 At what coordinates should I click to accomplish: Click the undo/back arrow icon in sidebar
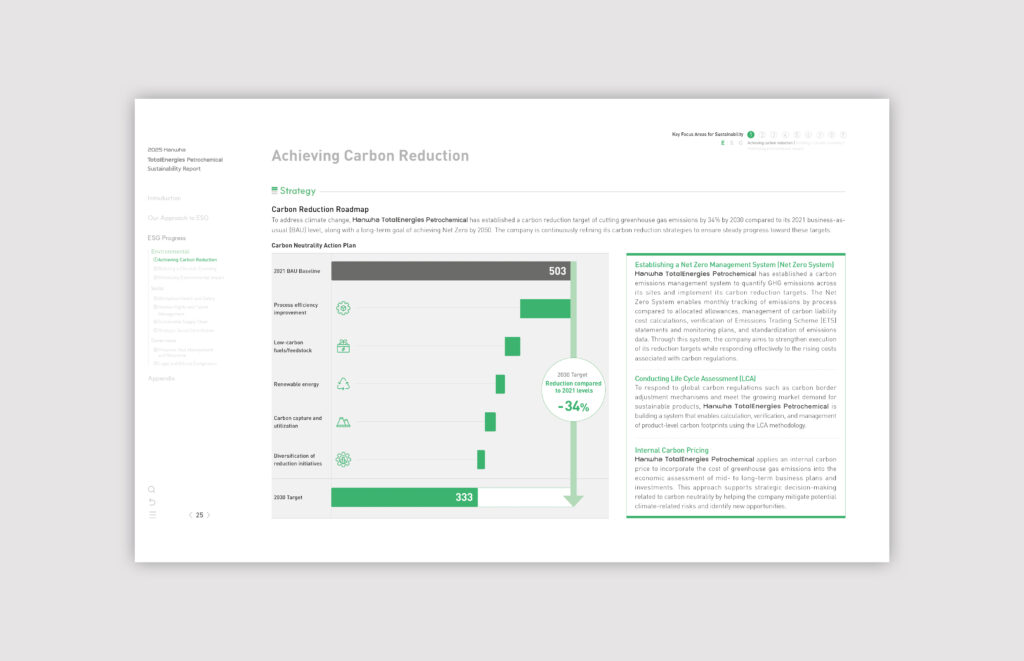pos(152,502)
